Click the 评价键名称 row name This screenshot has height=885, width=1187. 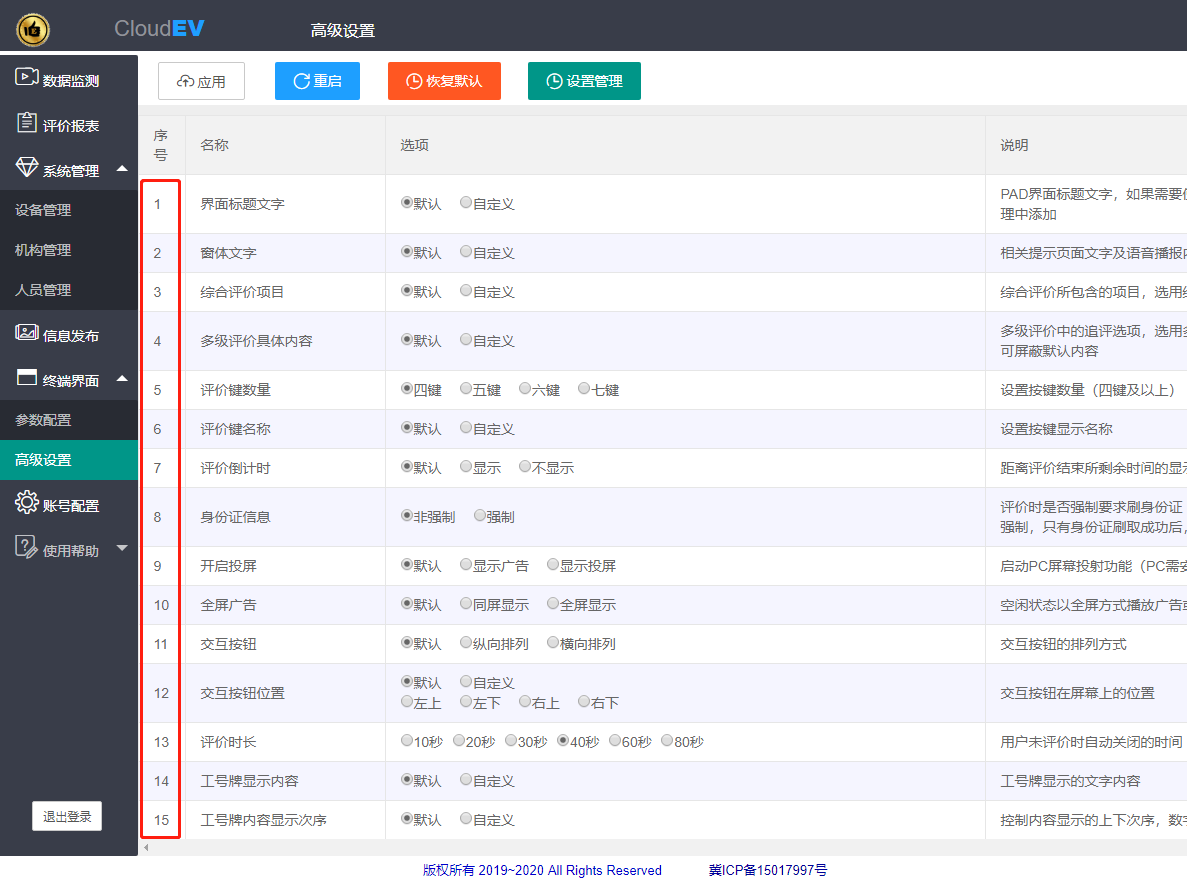(235, 428)
